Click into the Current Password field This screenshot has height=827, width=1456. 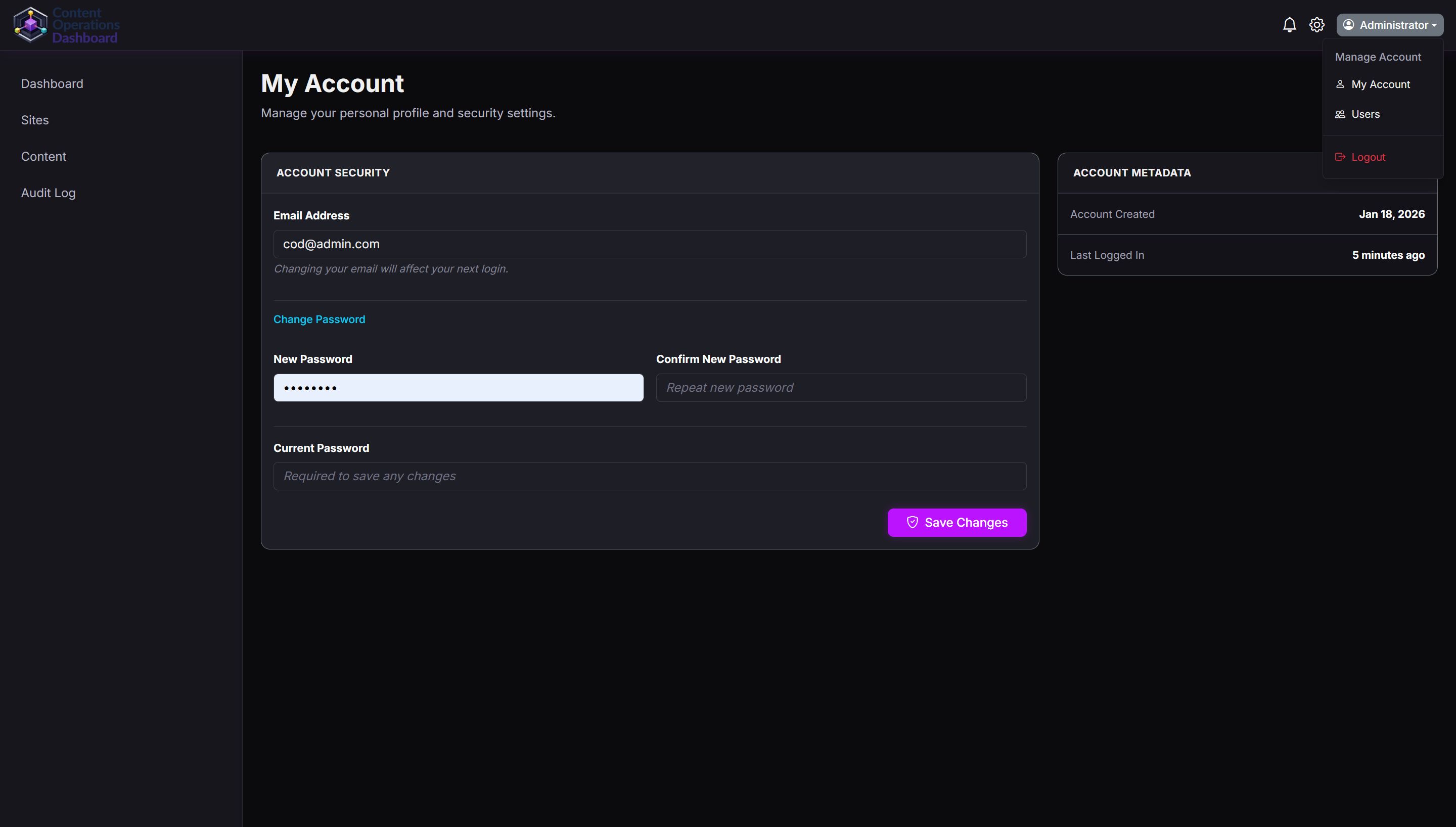coord(649,476)
